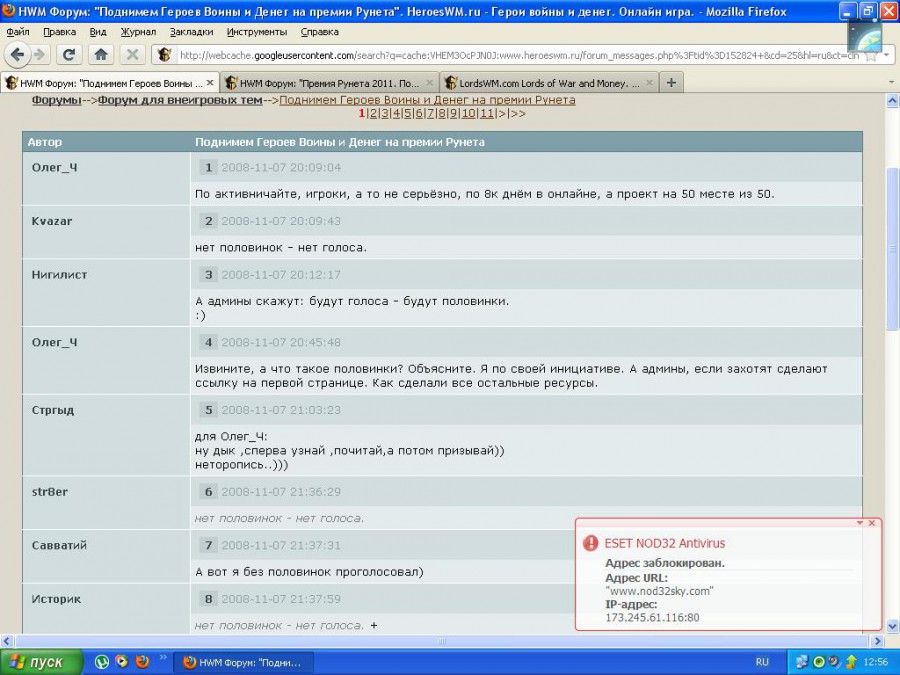The height and width of the screenshot is (675, 900).
Task: Open the Закладки menu
Action: point(192,32)
